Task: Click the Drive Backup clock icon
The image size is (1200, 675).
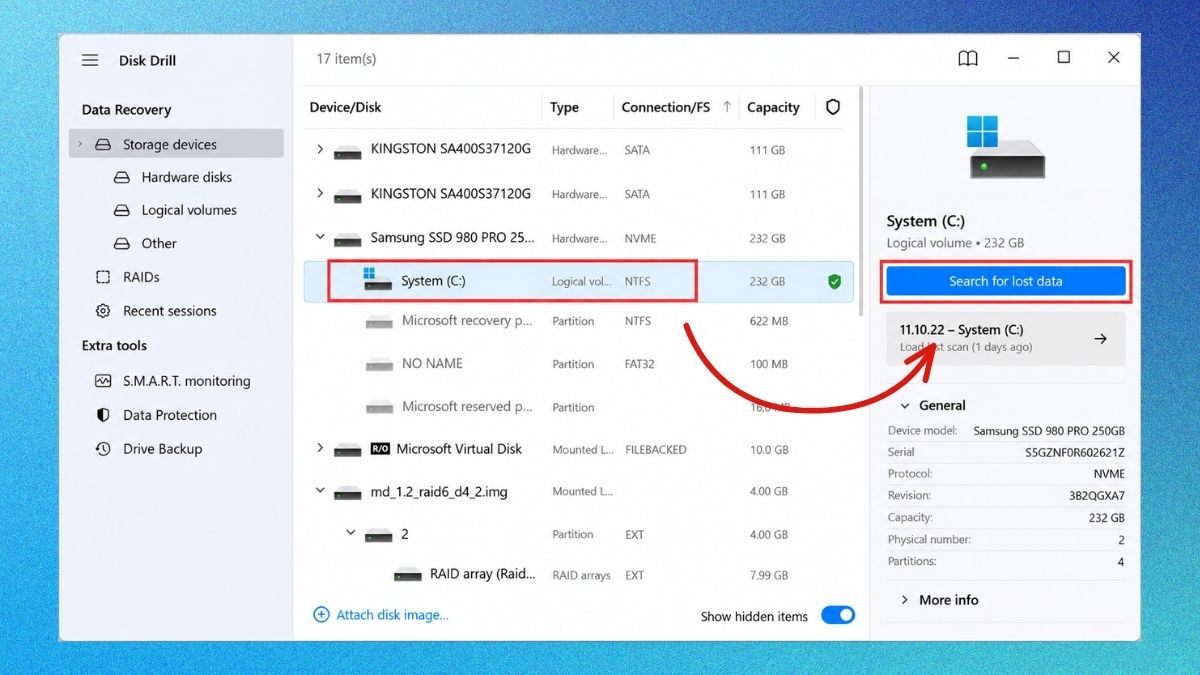Action: pyautogui.click(x=103, y=449)
